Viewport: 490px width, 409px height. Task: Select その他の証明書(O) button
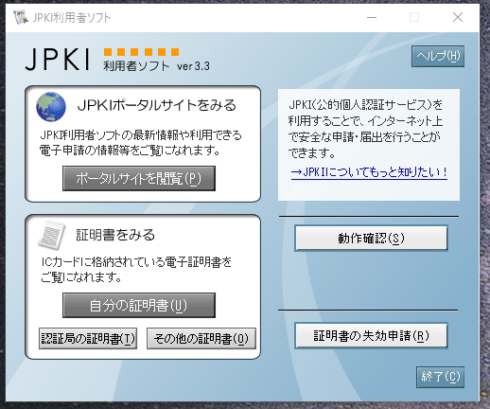click(x=201, y=339)
